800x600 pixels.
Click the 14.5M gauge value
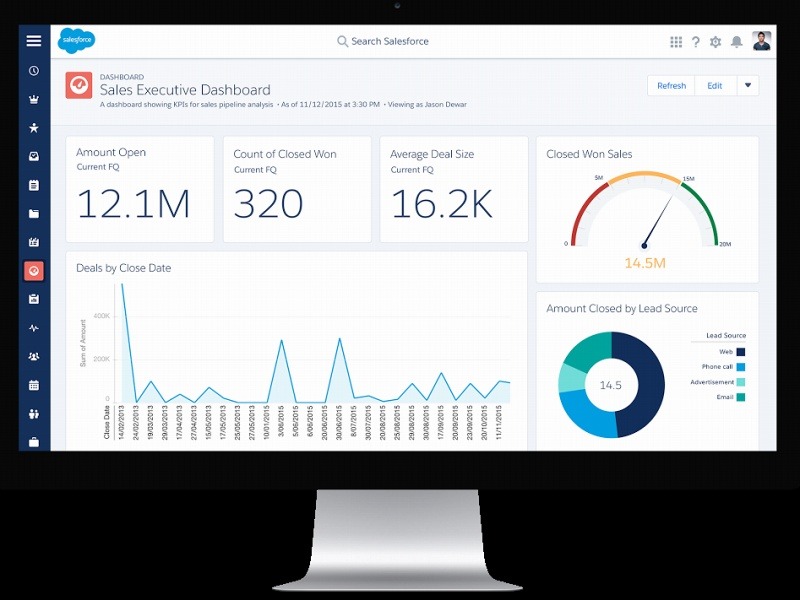(x=645, y=263)
